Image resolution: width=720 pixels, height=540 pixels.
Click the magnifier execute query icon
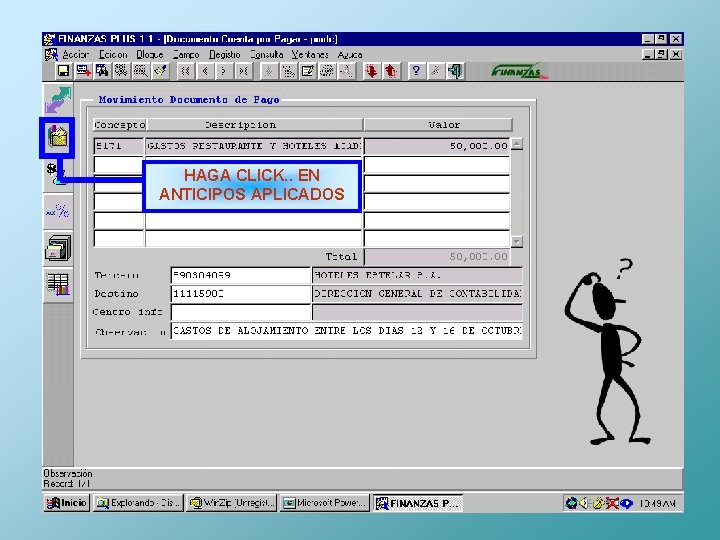pos(141,71)
